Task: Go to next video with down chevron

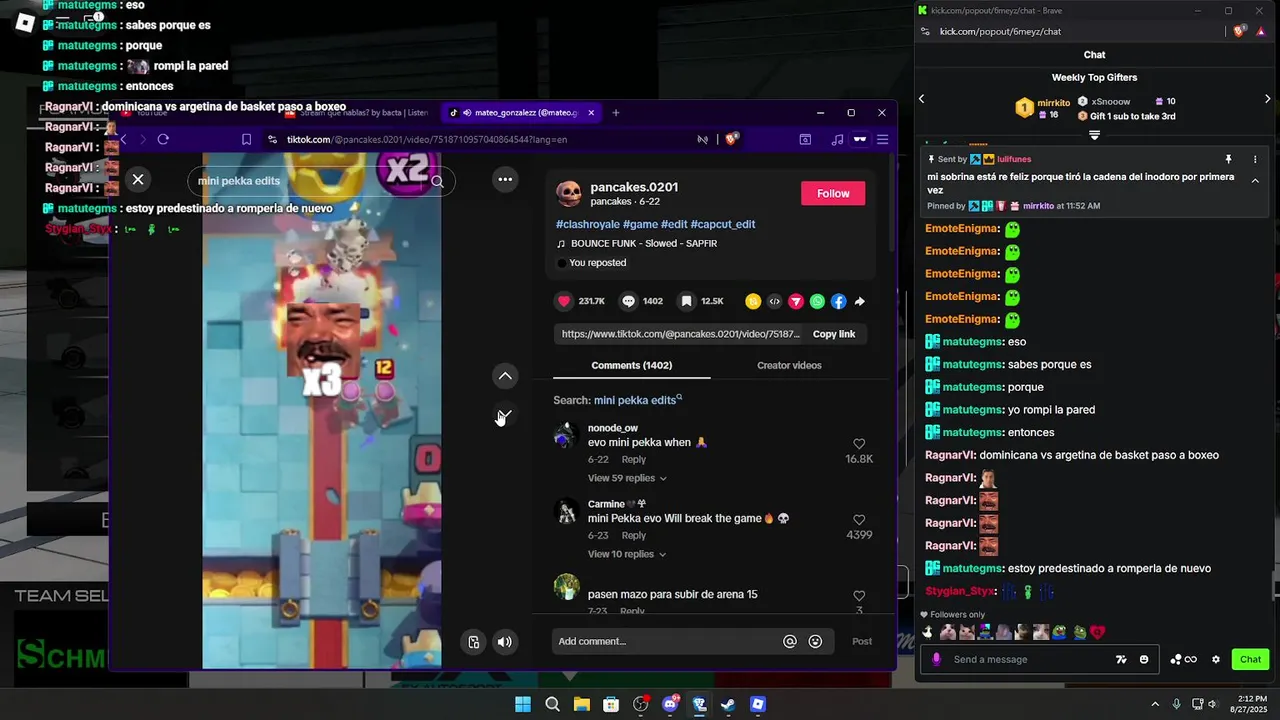Action: [x=505, y=415]
